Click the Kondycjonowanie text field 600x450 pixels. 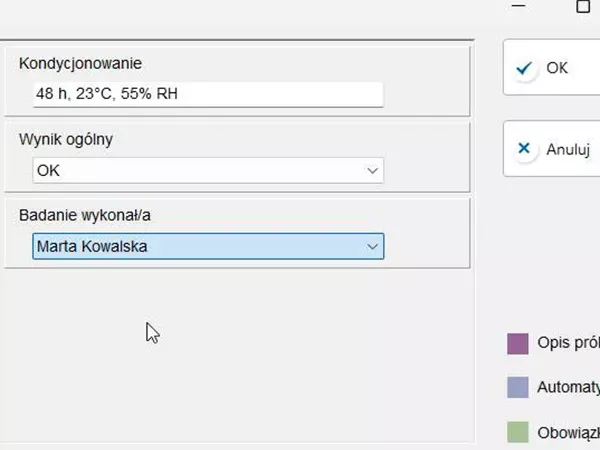pyautogui.click(x=207, y=94)
